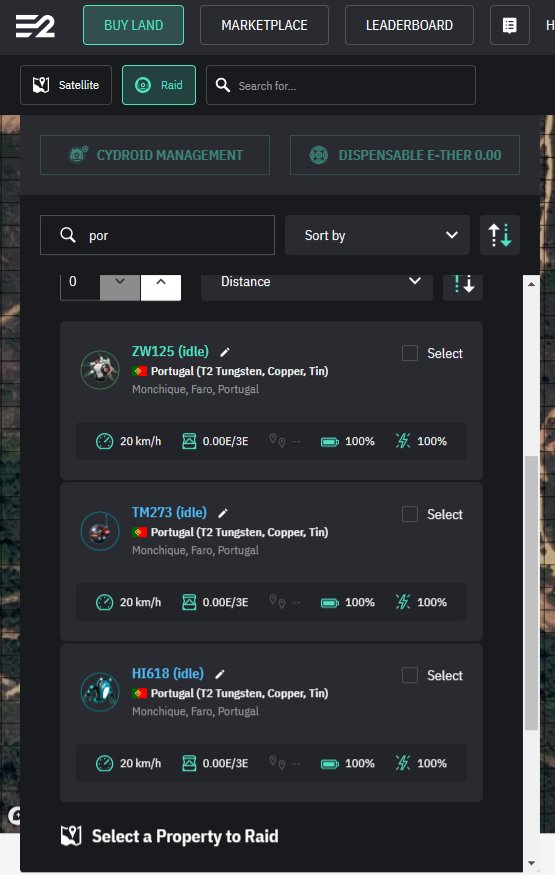
Task: Click the '0.00E/3E' value for ZW125
Action: tap(225, 441)
